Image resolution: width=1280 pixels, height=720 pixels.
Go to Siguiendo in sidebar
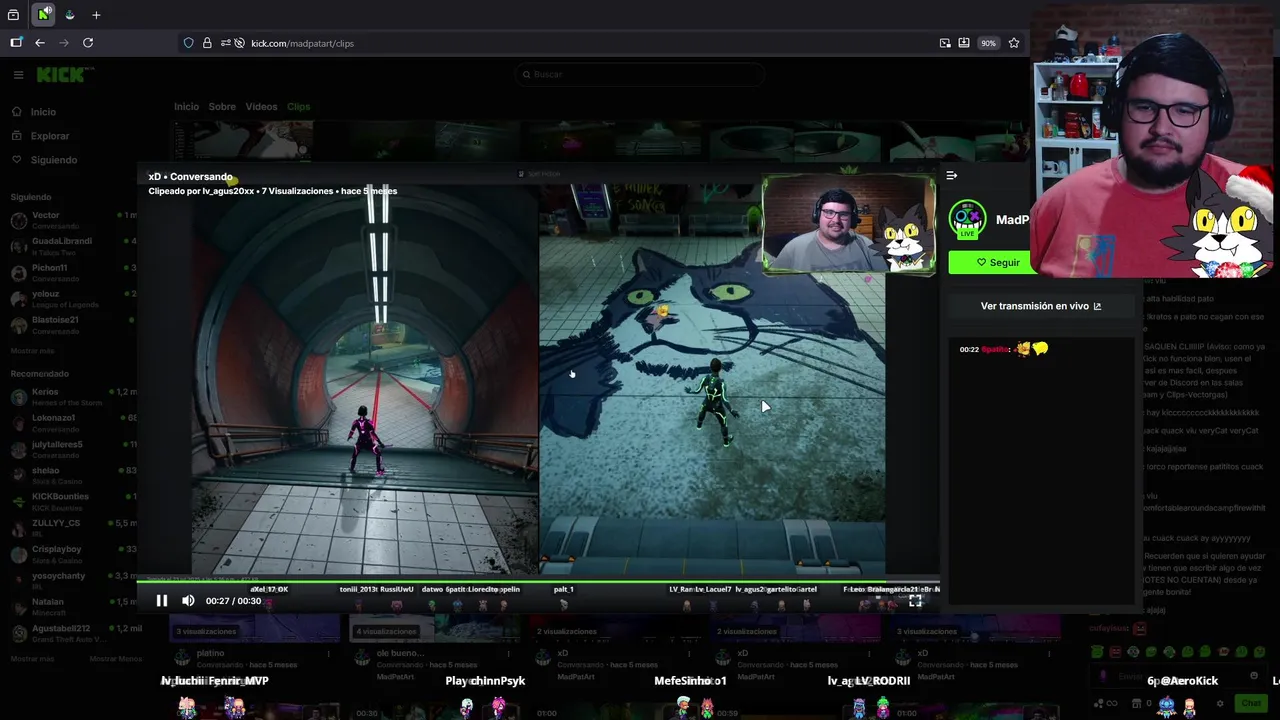[x=54, y=160]
